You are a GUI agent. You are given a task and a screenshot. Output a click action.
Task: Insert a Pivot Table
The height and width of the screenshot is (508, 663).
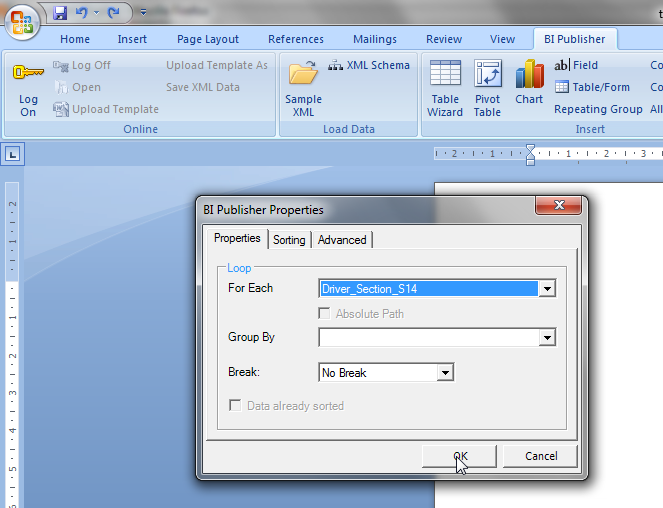tap(488, 88)
